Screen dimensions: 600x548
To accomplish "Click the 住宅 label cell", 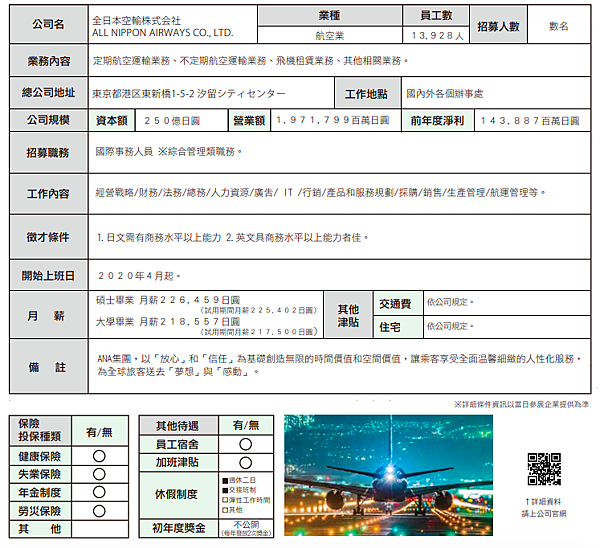I will [398, 327].
